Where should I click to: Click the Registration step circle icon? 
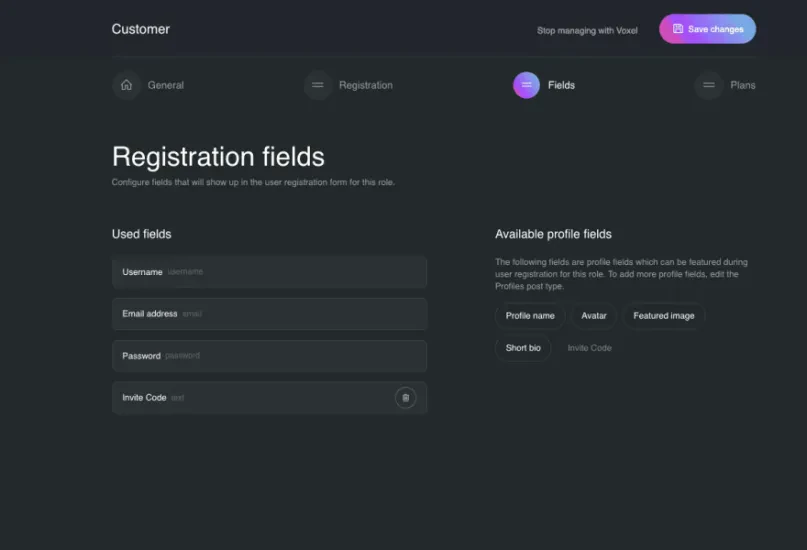[318, 85]
